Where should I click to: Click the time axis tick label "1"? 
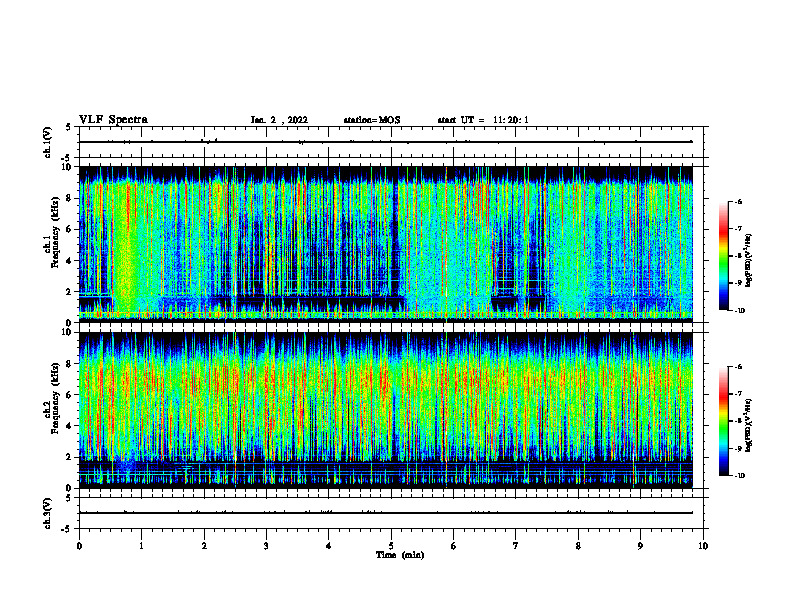coord(142,546)
